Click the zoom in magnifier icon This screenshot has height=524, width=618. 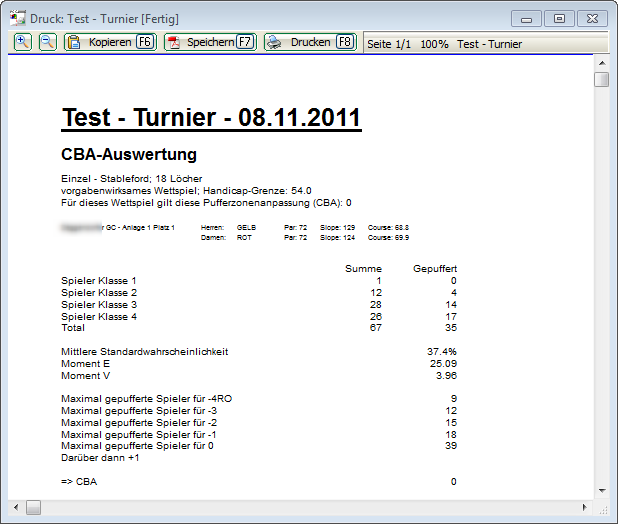[22, 42]
